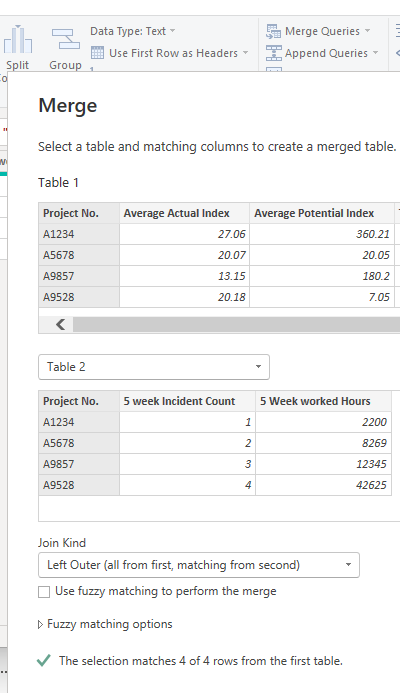Click incident count cell 3 for A9857
Image resolution: width=400 pixels, height=693 pixels.
187,464
